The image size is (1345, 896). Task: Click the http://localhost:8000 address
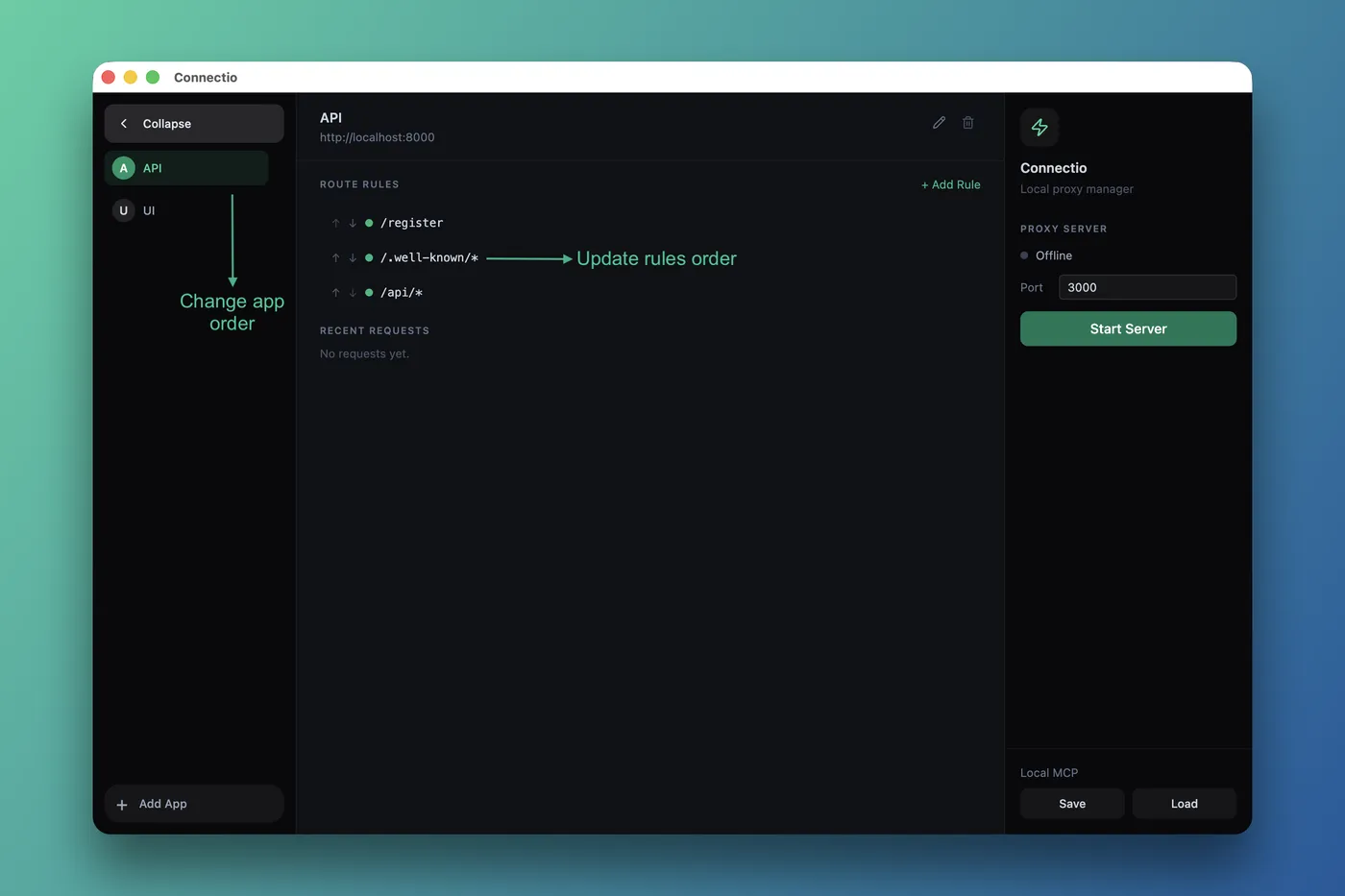point(378,137)
